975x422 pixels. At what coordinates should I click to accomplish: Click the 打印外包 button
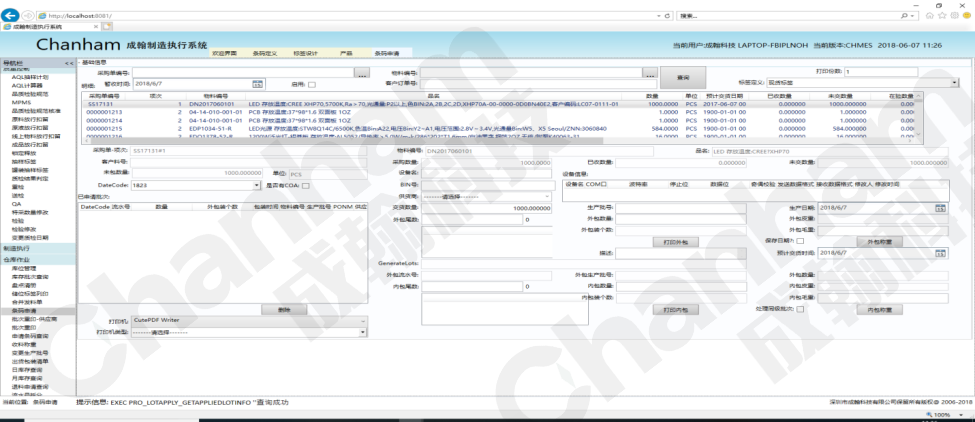[x=675, y=242]
